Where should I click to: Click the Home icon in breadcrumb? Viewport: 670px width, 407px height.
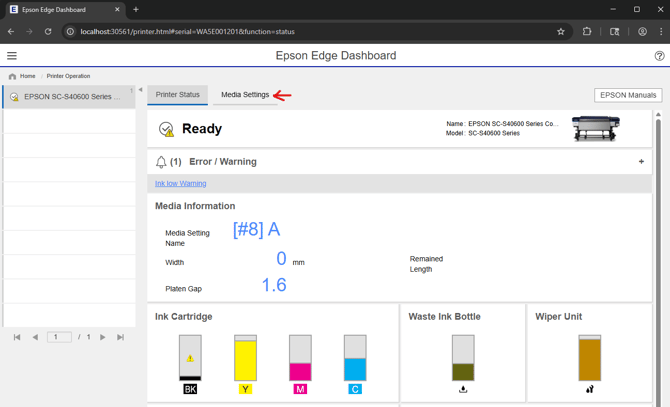13,76
